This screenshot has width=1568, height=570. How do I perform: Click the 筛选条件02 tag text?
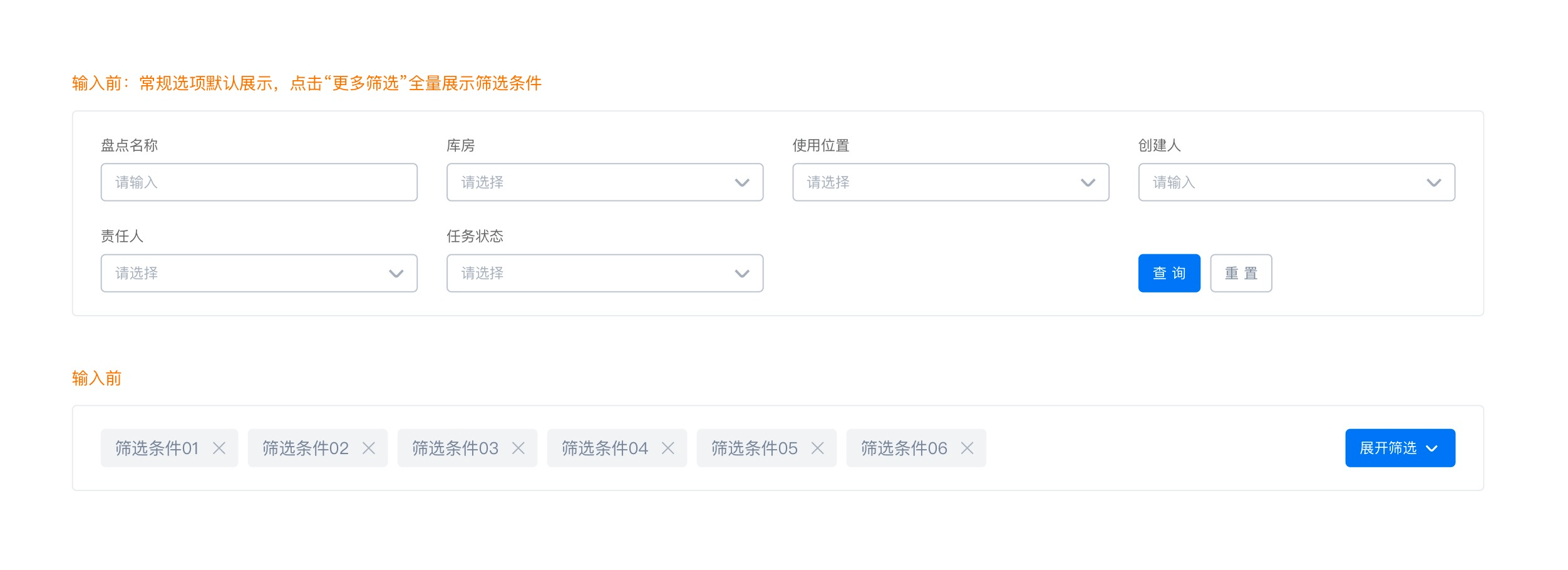pos(306,448)
